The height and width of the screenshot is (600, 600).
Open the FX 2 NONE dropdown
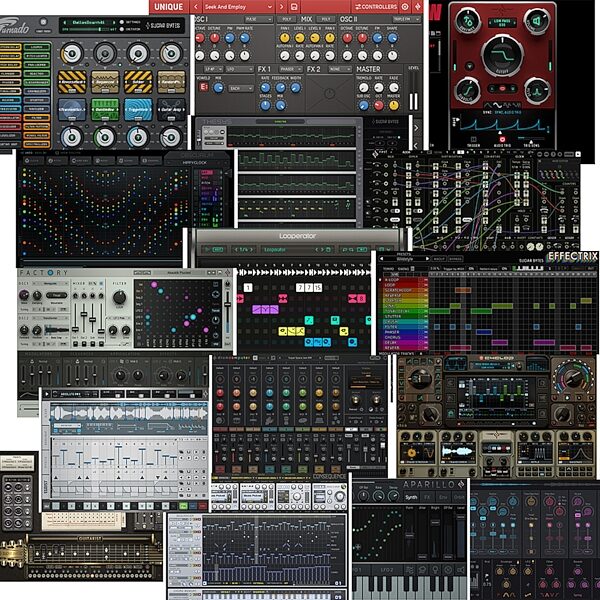[x=340, y=69]
